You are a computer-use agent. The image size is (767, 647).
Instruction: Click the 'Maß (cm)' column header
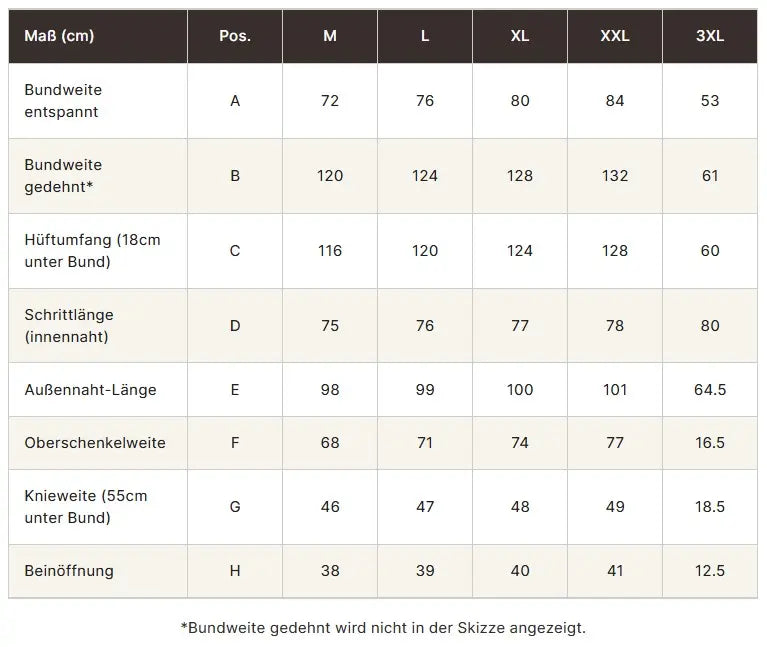tap(59, 36)
